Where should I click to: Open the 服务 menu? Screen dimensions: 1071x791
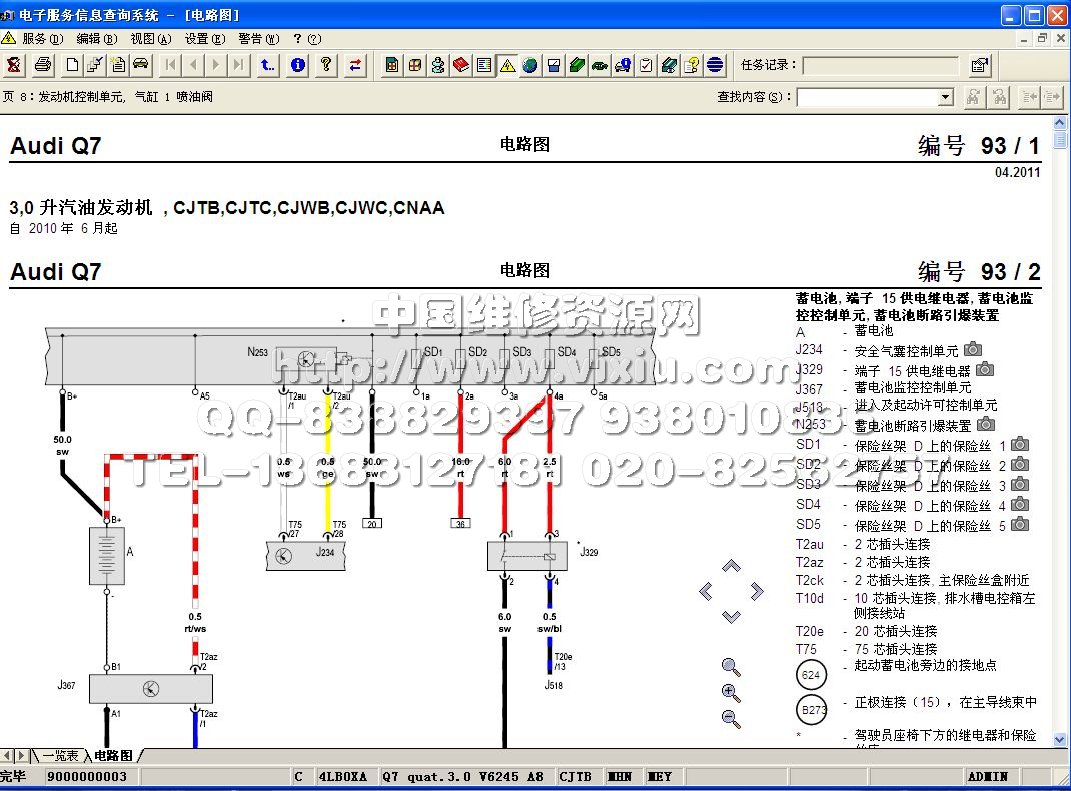point(41,39)
